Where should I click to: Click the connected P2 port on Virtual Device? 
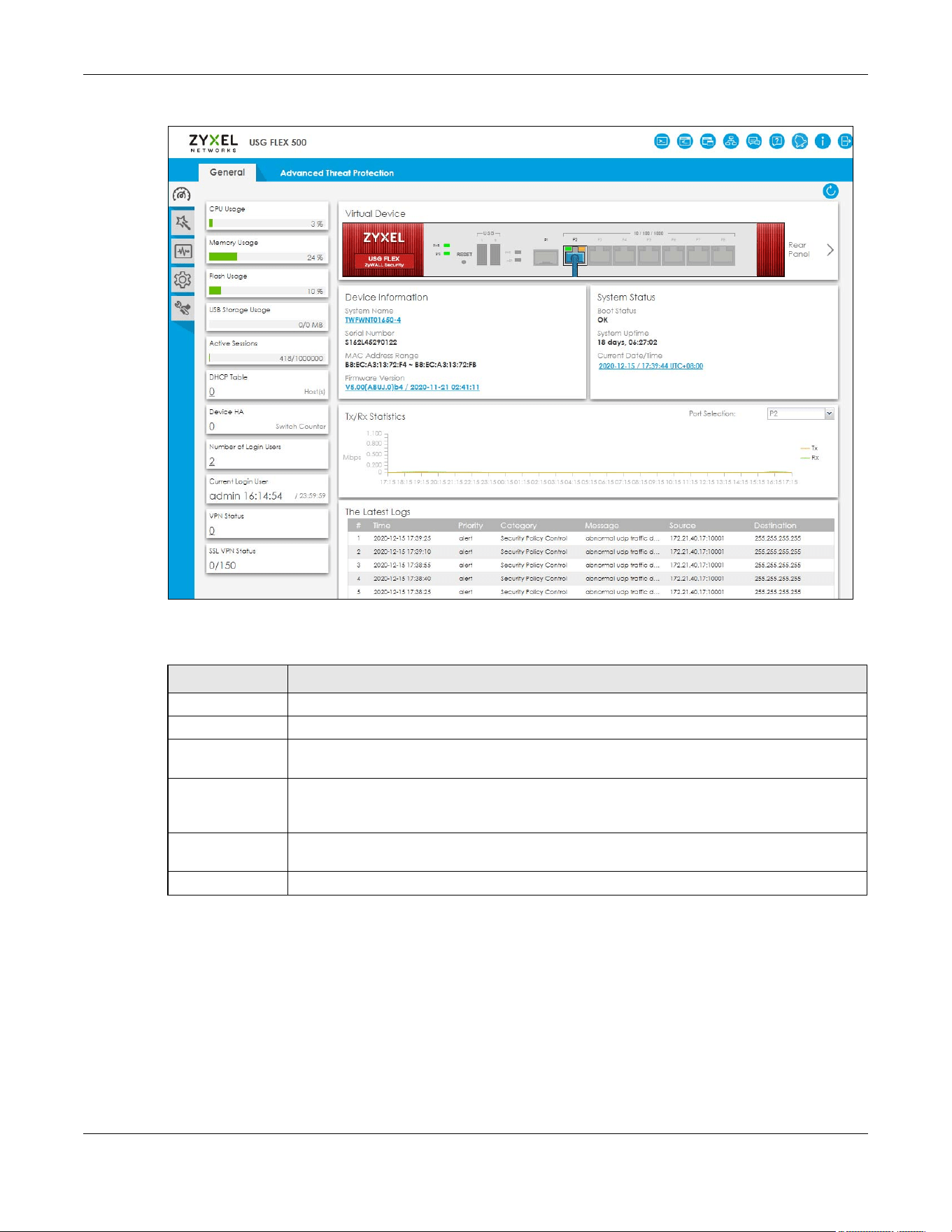click(x=575, y=256)
